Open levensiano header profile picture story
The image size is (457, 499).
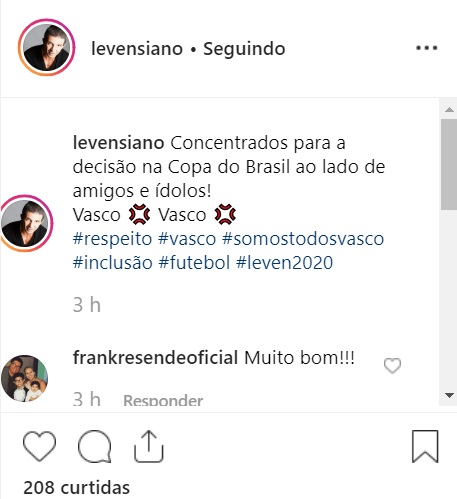[46, 47]
